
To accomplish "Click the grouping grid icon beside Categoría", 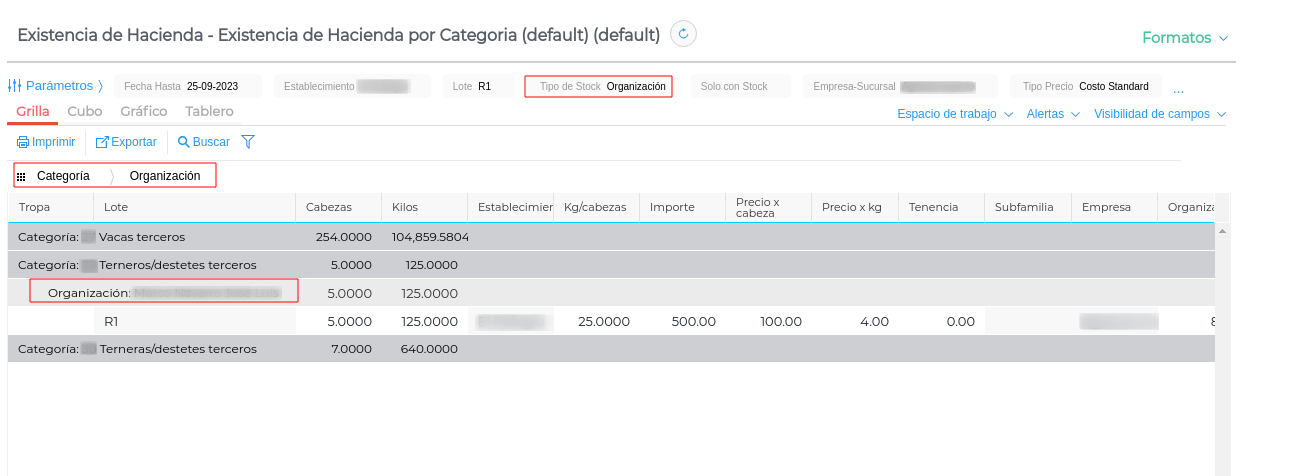I will [21, 176].
